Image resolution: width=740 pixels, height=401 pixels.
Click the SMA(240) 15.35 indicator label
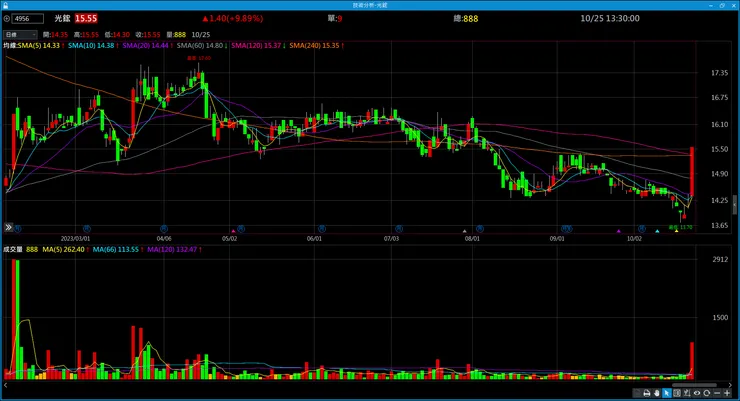[x=314, y=46]
